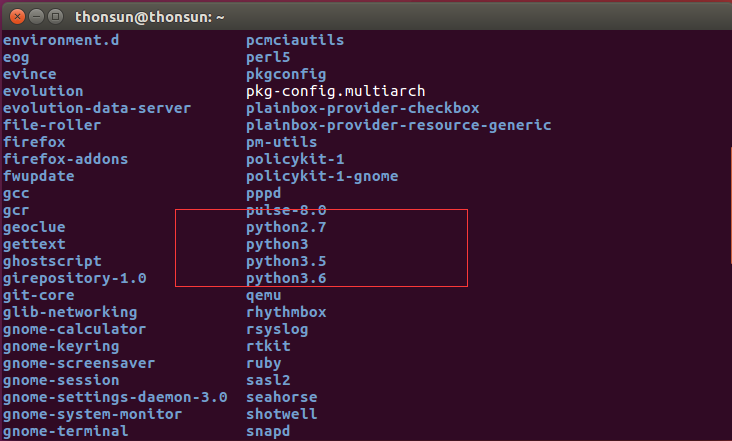
Task: Select the gnome-screensaver entry
Action: coord(79,364)
